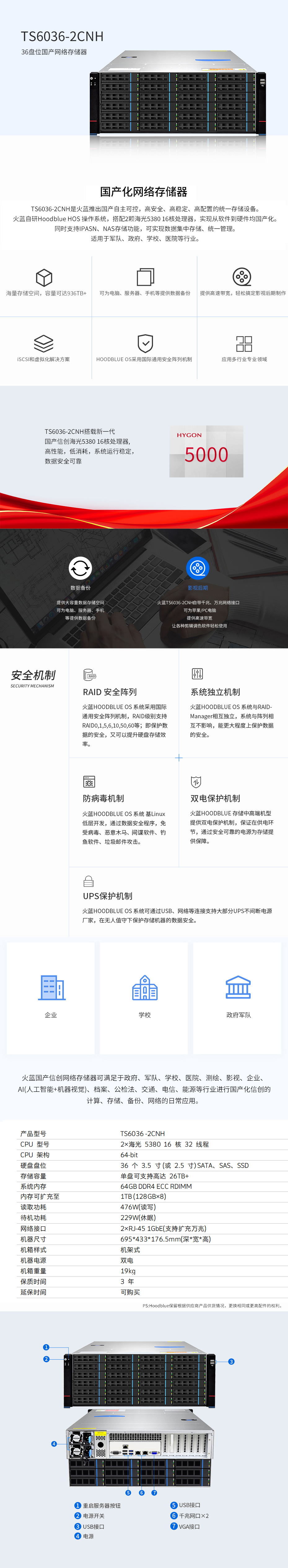The image size is (288, 1568).
Task: Click the legend entry 电源开关
Action: pos(90,1516)
